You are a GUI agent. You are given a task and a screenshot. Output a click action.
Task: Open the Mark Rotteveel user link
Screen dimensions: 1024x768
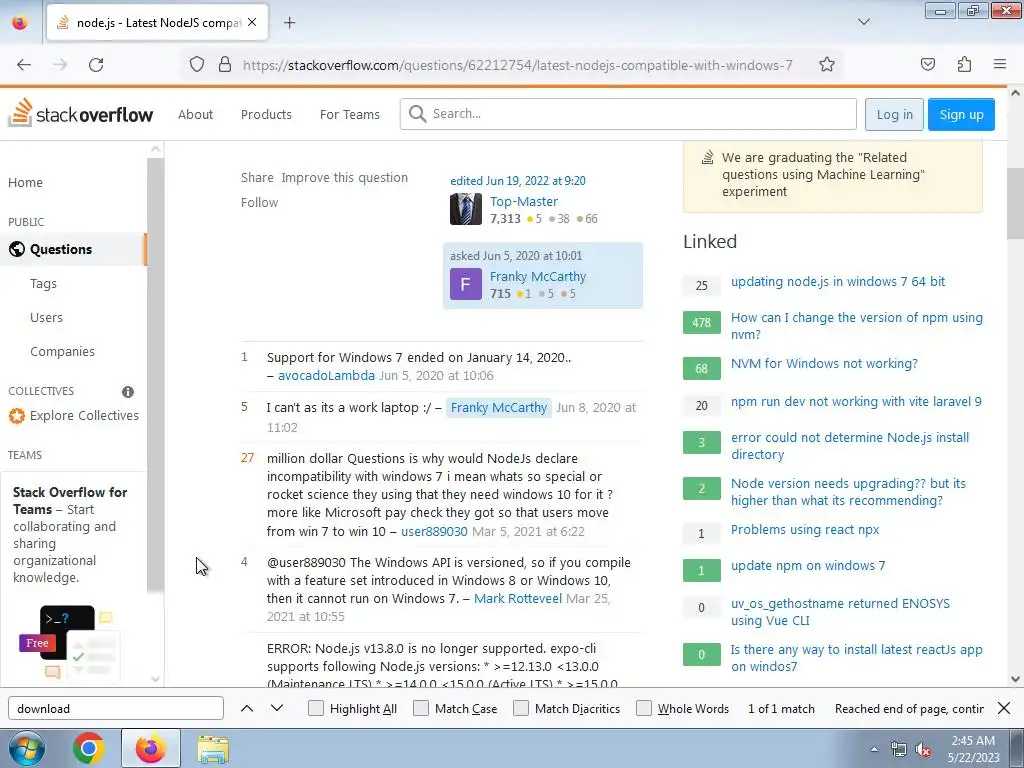click(x=517, y=598)
